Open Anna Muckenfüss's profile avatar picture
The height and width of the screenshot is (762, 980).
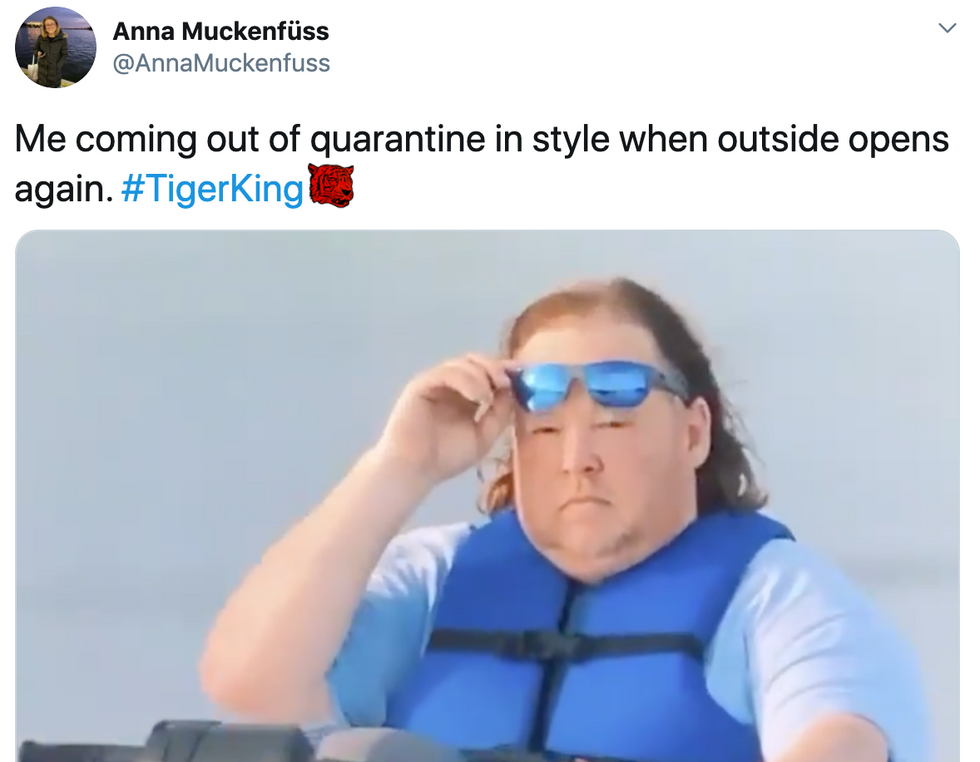coord(56,48)
